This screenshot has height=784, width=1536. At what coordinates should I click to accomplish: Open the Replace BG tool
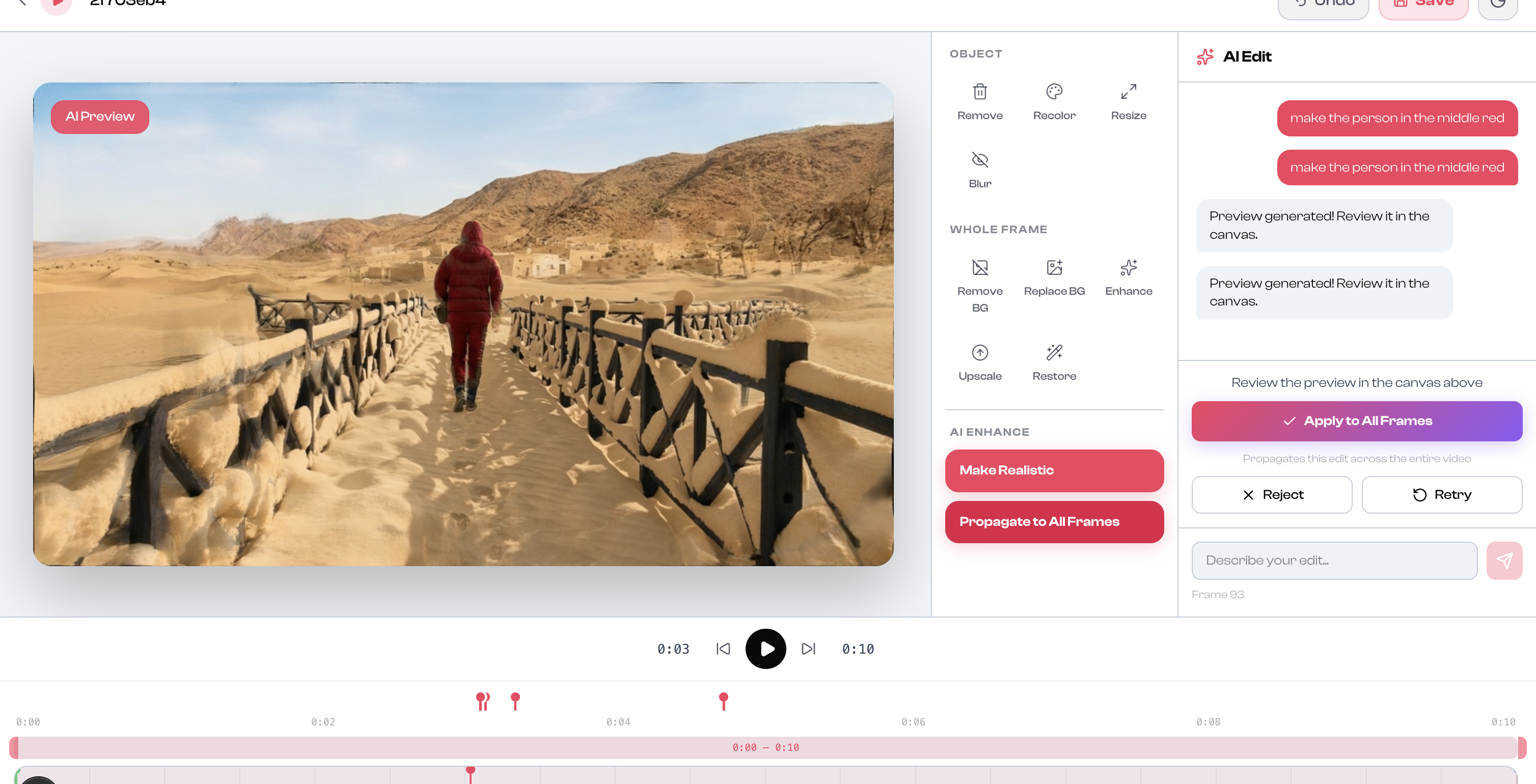tap(1054, 268)
